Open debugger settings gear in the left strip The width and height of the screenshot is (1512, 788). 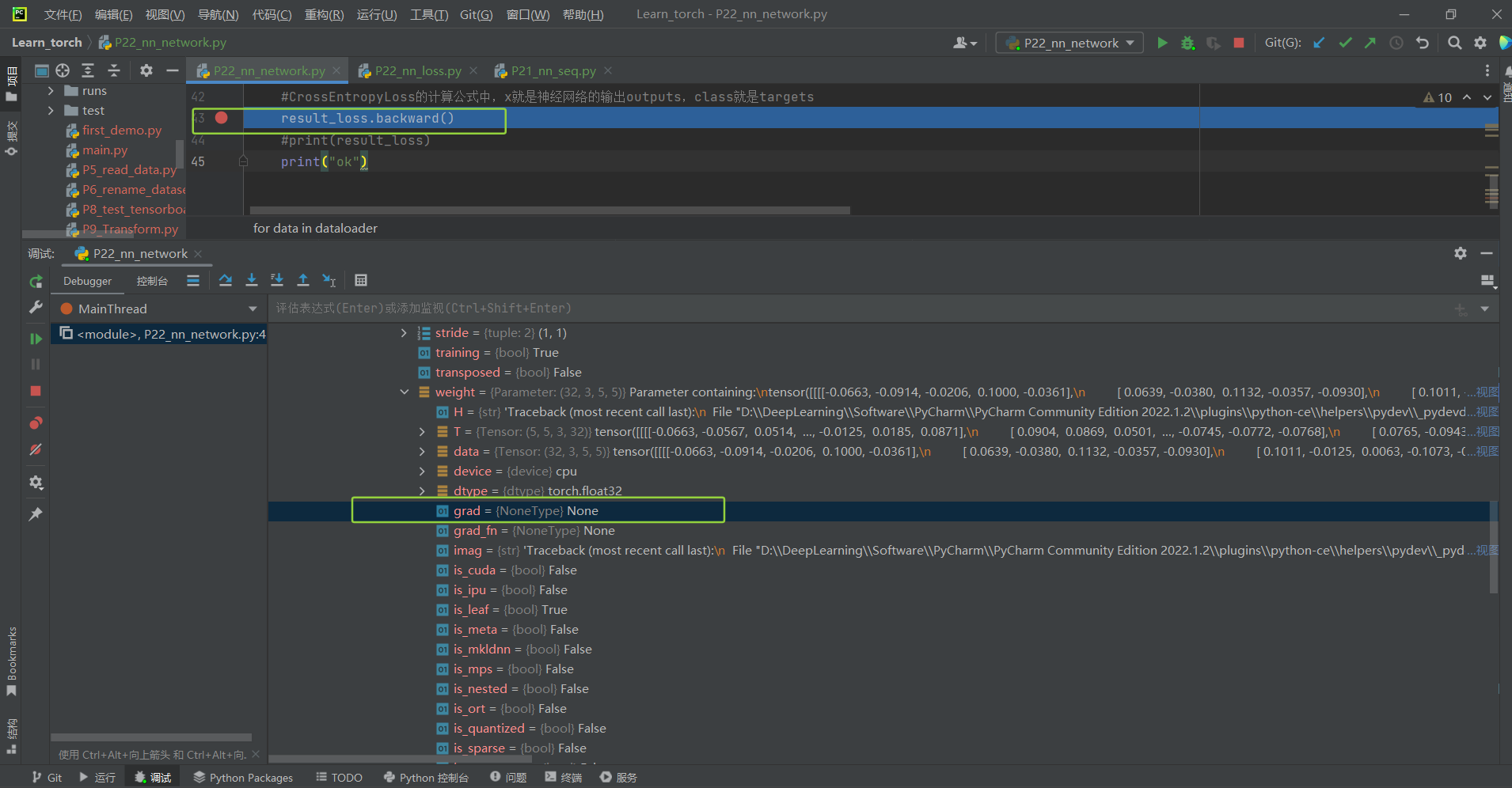pyautogui.click(x=36, y=482)
